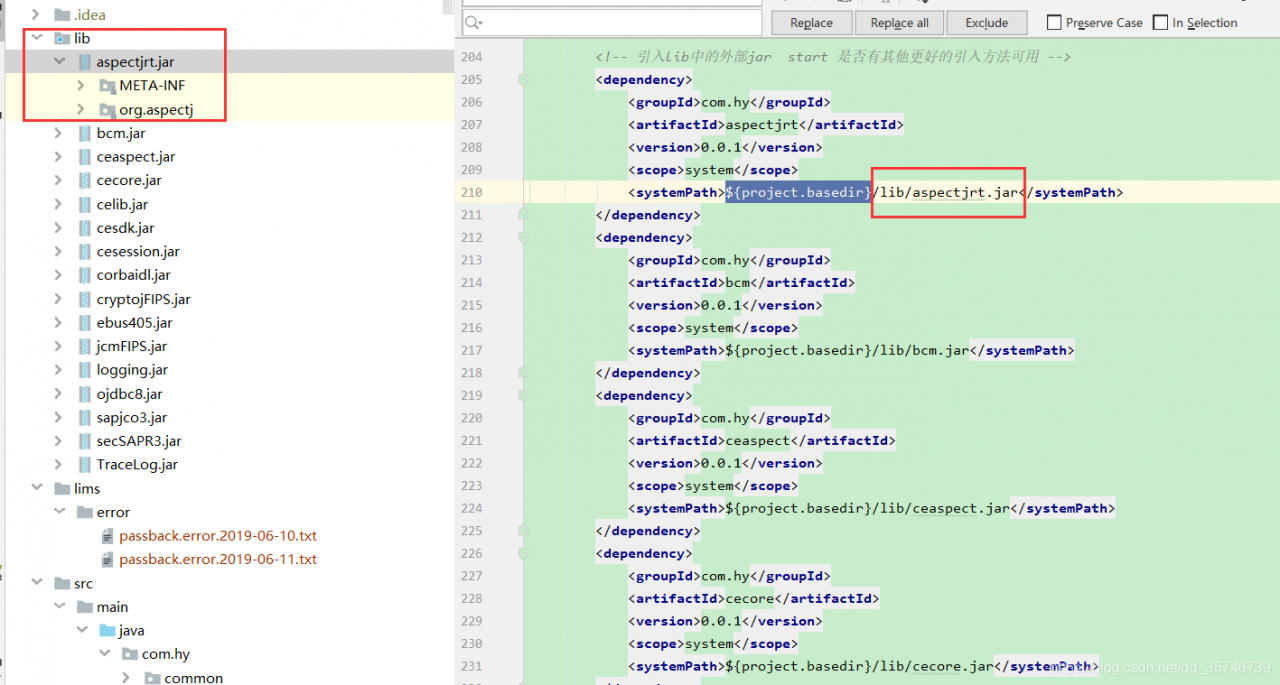Select the java folder in tree

coord(131,631)
